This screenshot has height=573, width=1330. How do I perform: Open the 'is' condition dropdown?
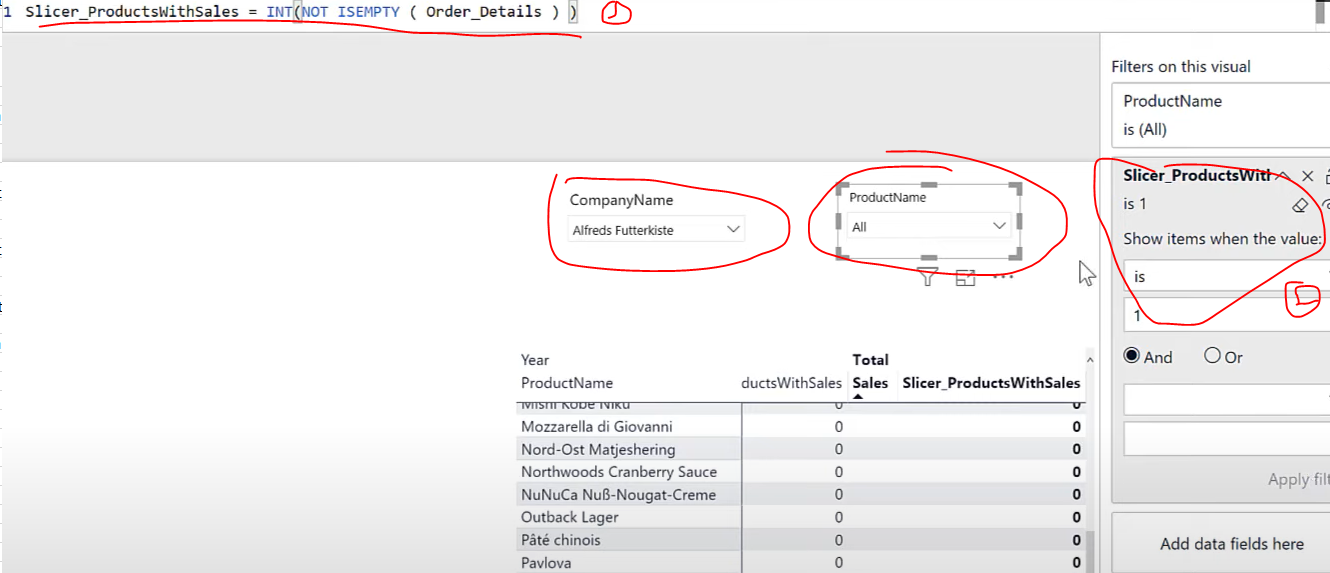tap(1227, 276)
